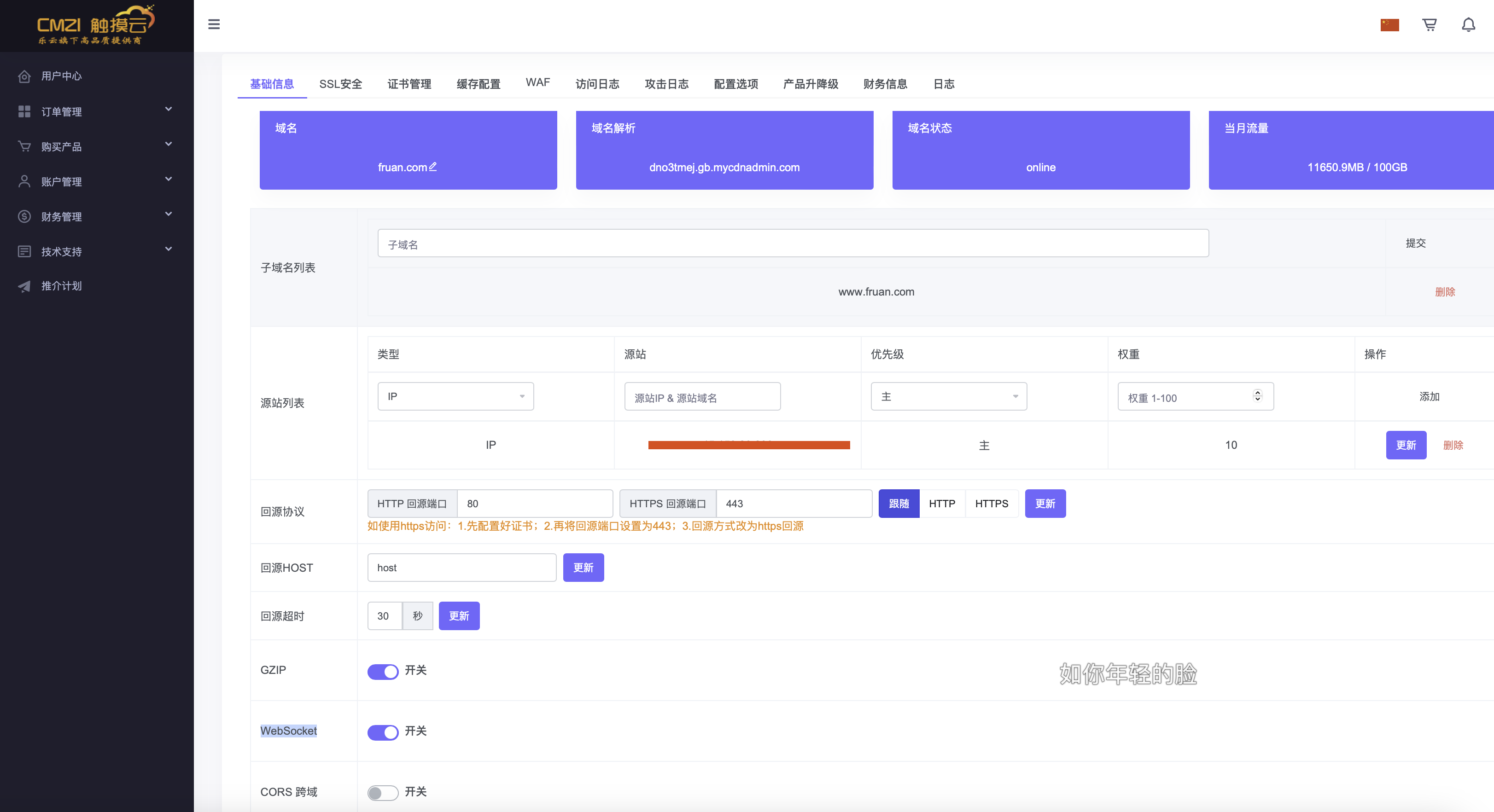Click the pencil edit icon after fruan.com
This screenshot has height=812, width=1494.
(432, 166)
